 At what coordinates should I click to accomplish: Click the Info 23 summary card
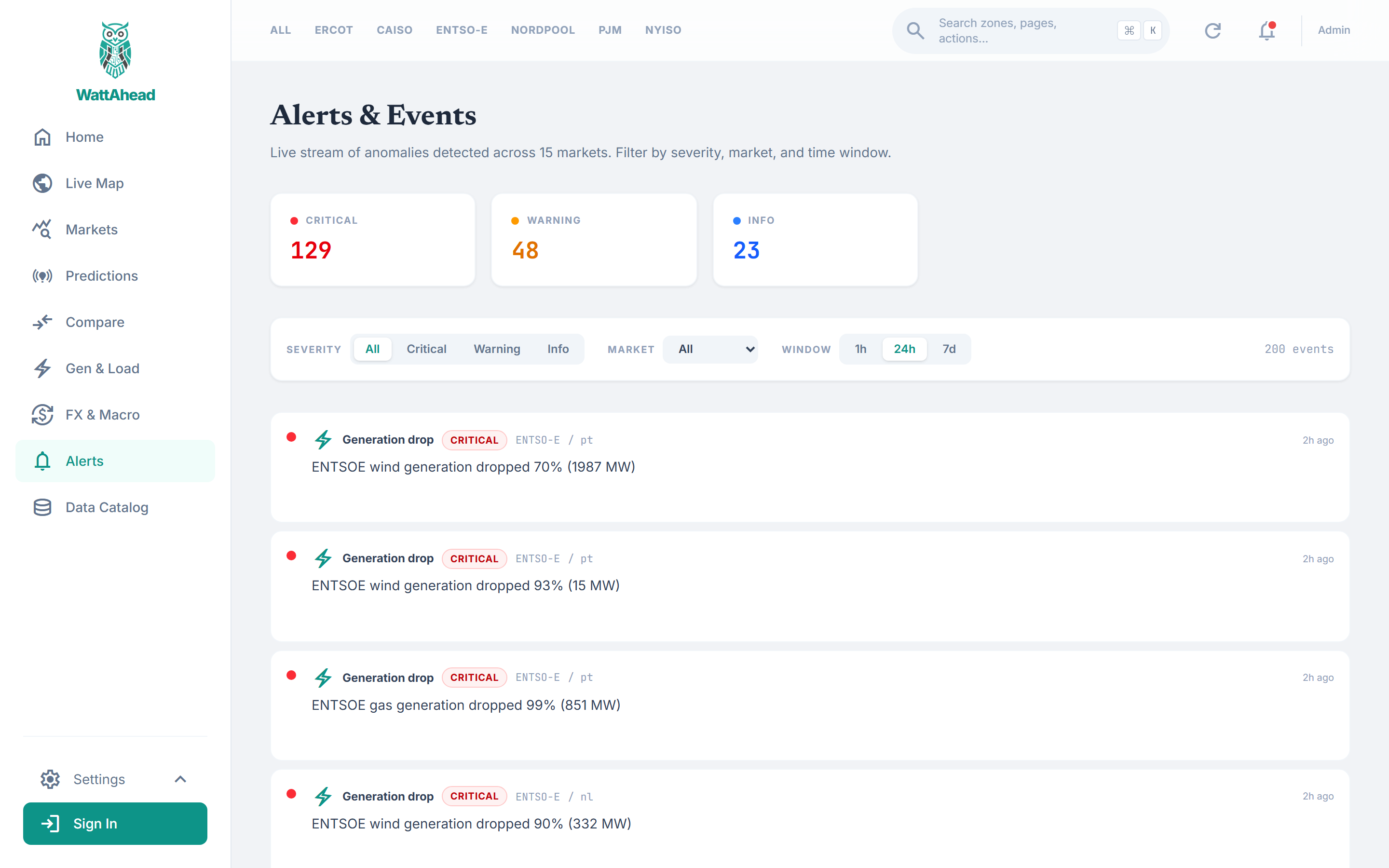(815, 240)
